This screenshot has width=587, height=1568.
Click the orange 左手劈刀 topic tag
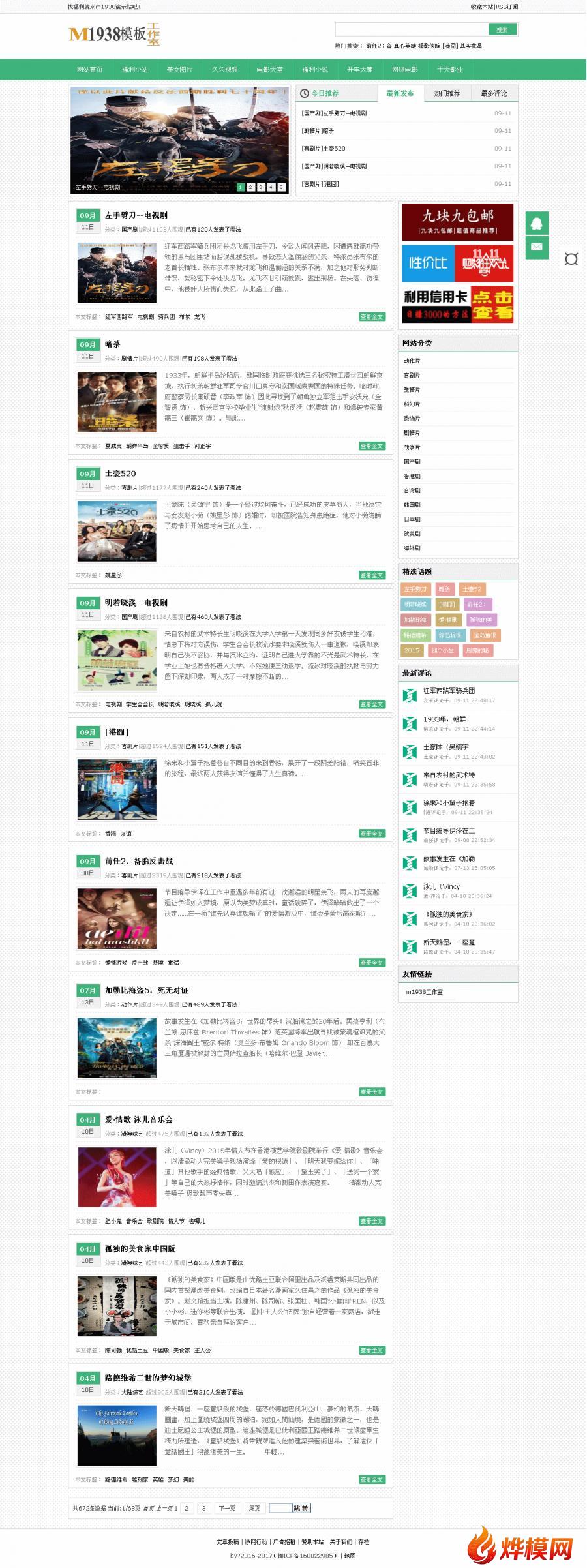pos(415,589)
